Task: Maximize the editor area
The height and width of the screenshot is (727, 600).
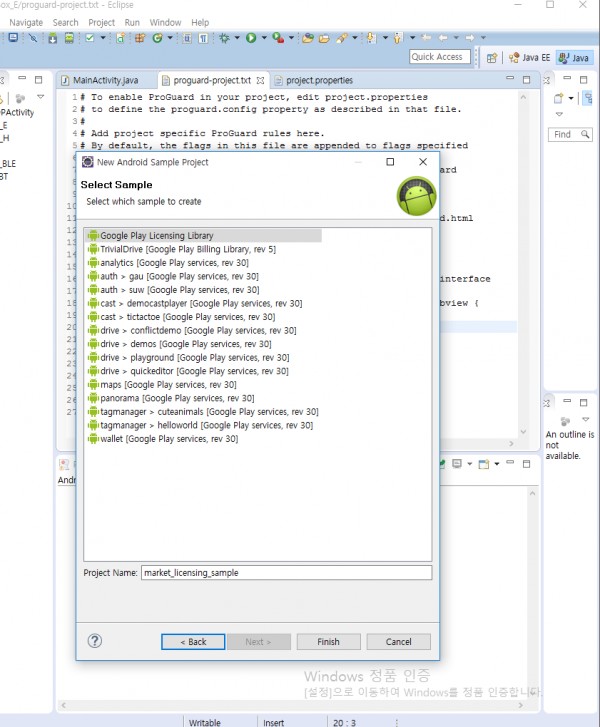Action: (x=526, y=80)
